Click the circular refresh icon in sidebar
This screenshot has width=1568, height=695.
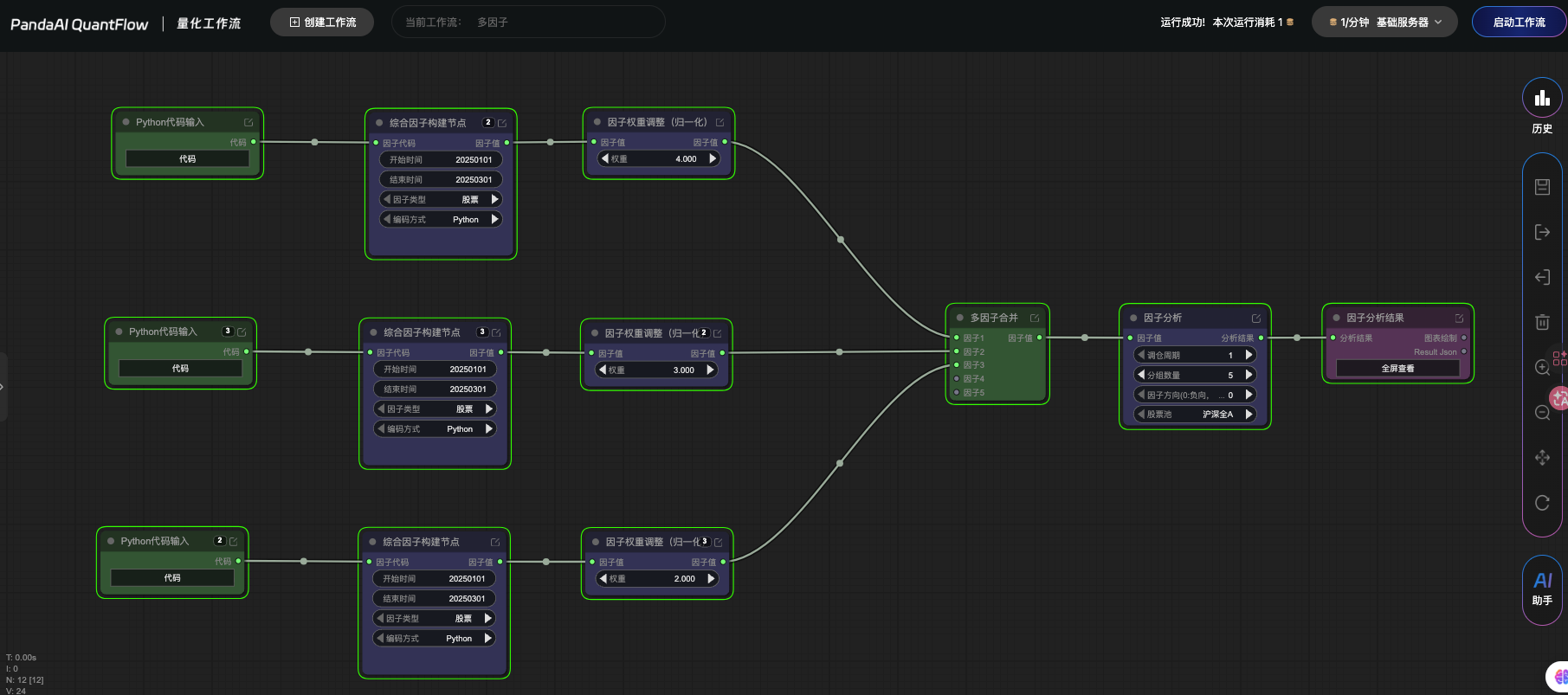pyautogui.click(x=1542, y=502)
